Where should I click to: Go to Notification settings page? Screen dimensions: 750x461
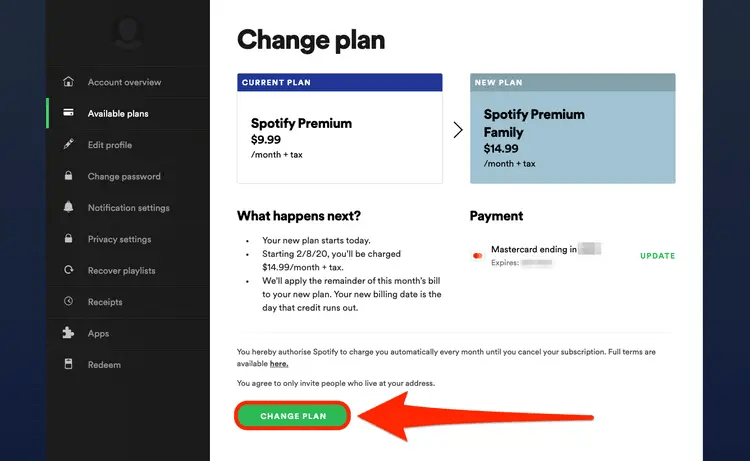[x=128, y=208]
